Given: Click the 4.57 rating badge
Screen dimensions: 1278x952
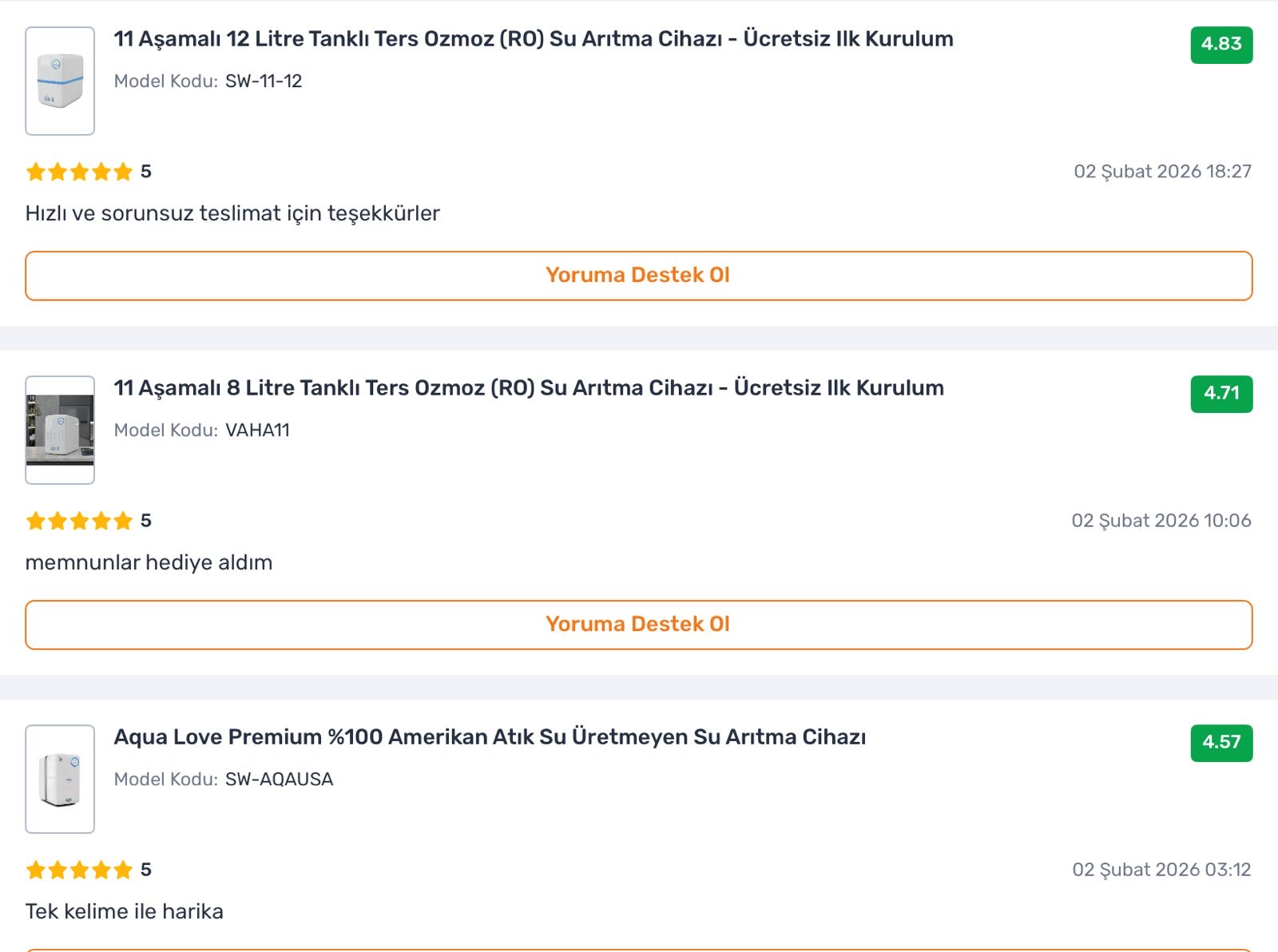Looking at the screenshot, I should coord(1221,743).
